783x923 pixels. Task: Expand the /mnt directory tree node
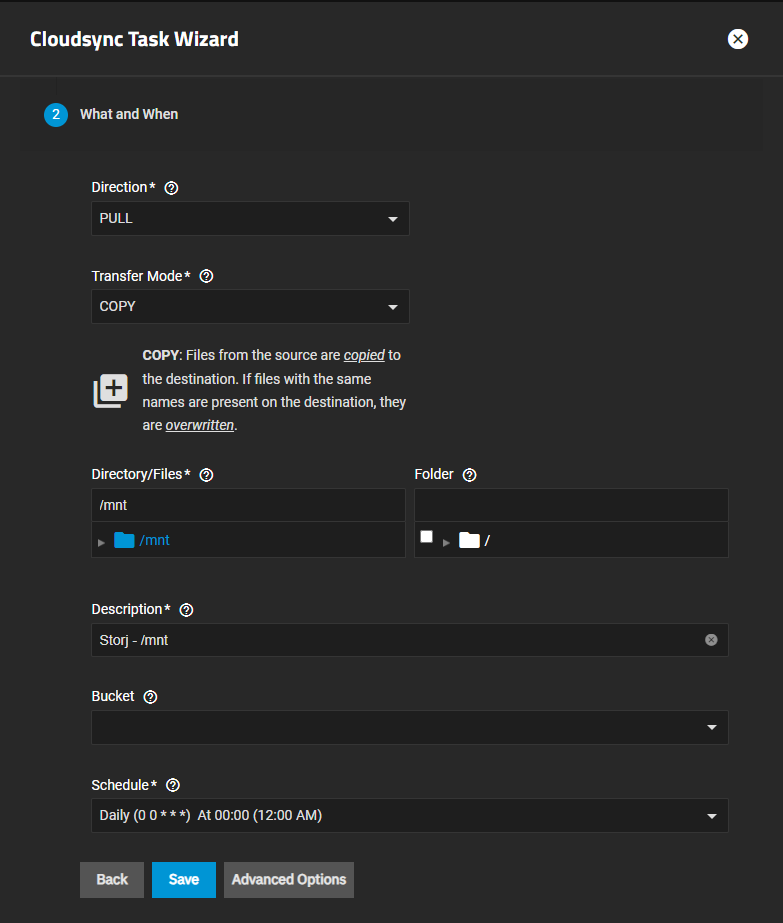(x=102, y=542)
